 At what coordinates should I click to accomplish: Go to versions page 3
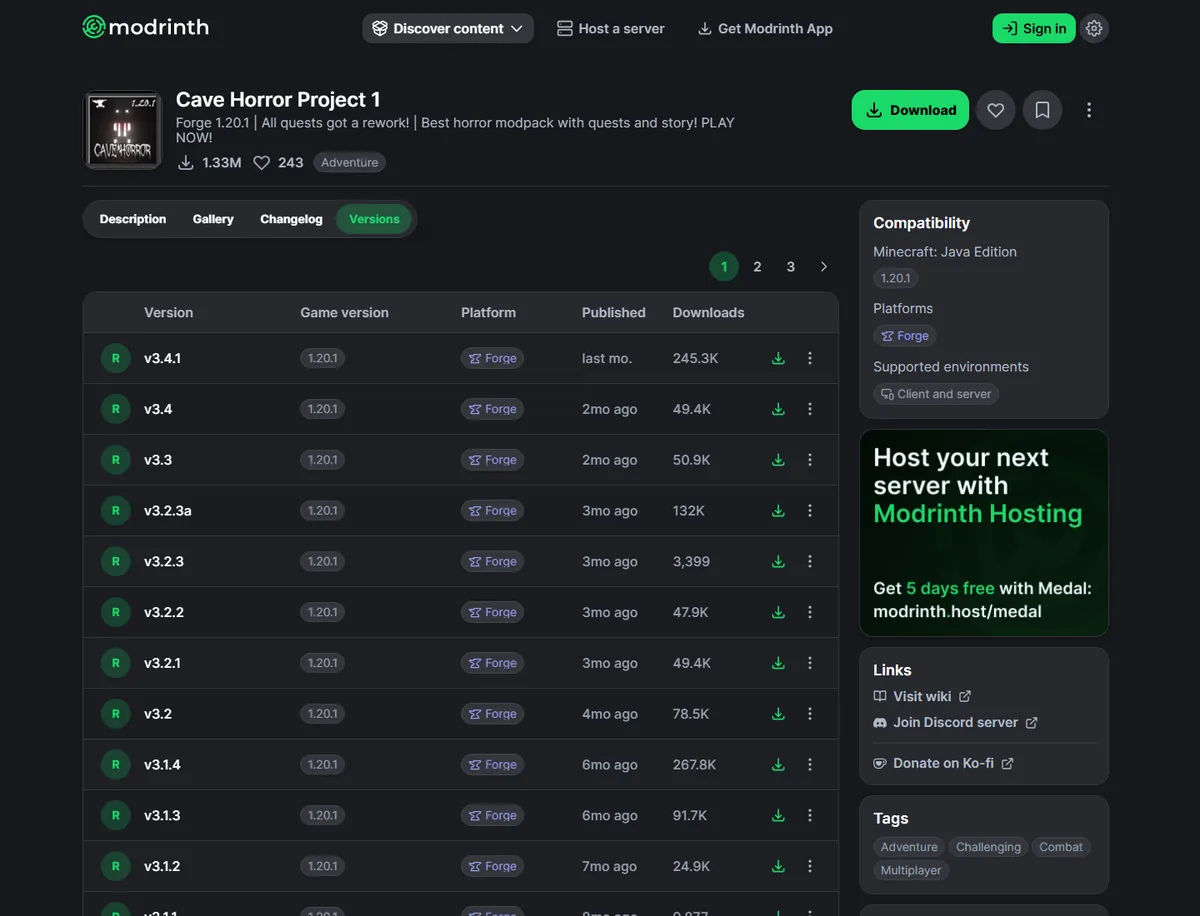coord(791,266)
